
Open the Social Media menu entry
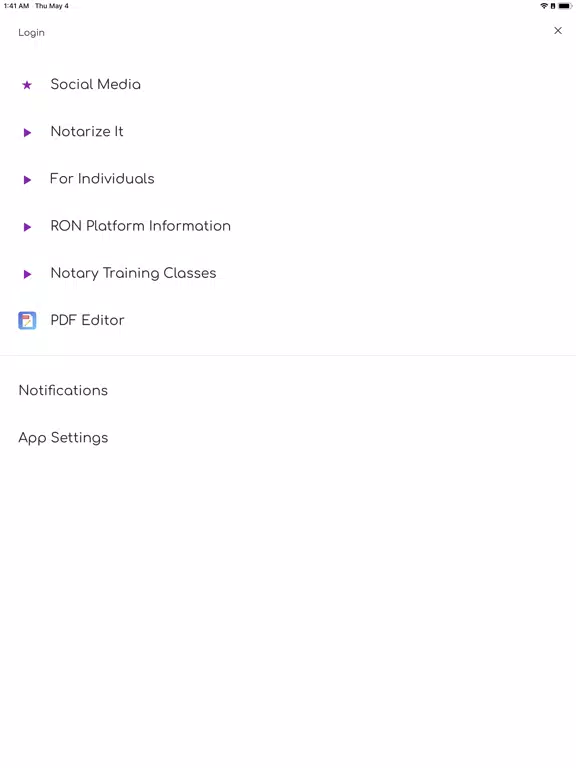click(x=96, y=84)
